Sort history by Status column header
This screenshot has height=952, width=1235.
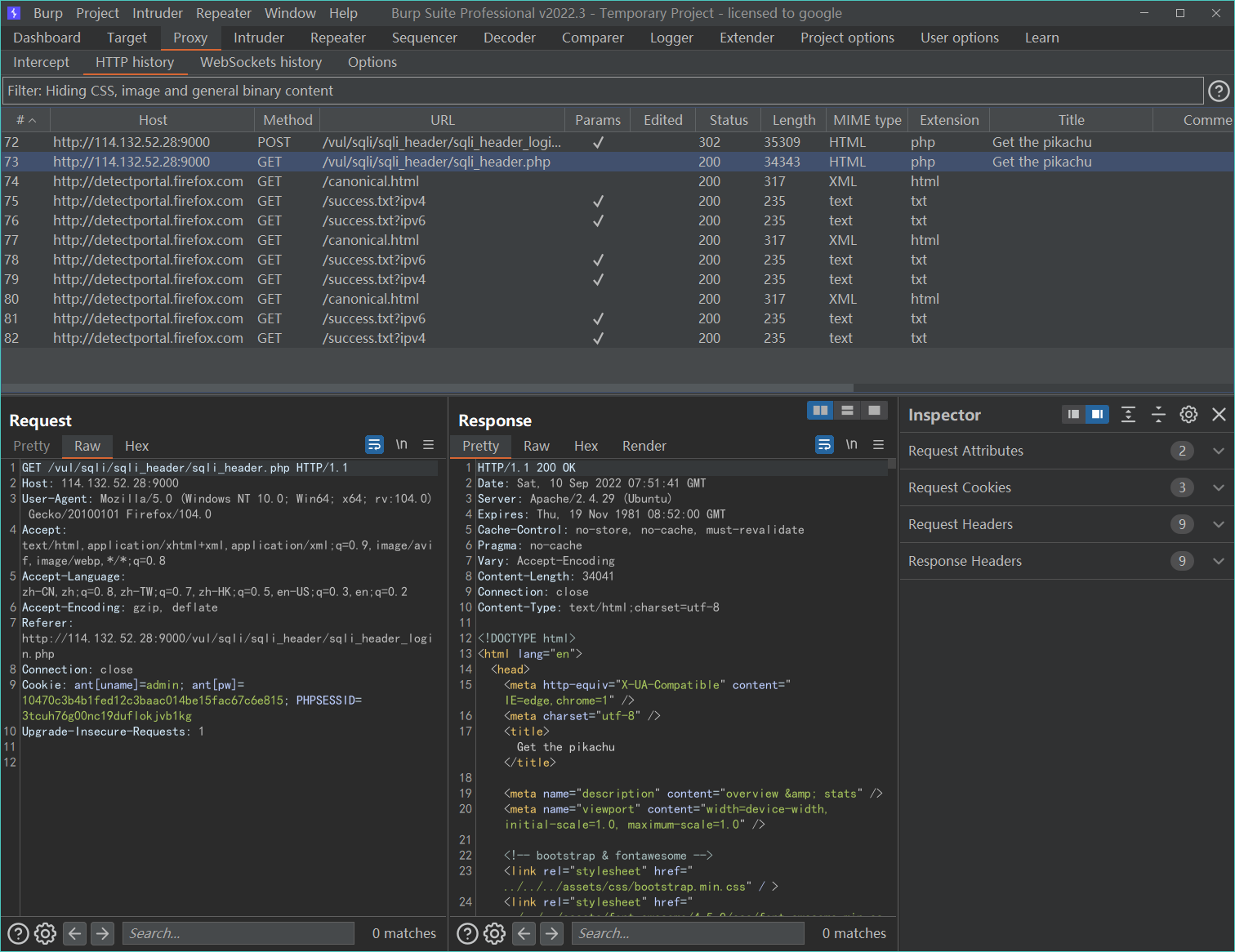click(x=728, y=120)
